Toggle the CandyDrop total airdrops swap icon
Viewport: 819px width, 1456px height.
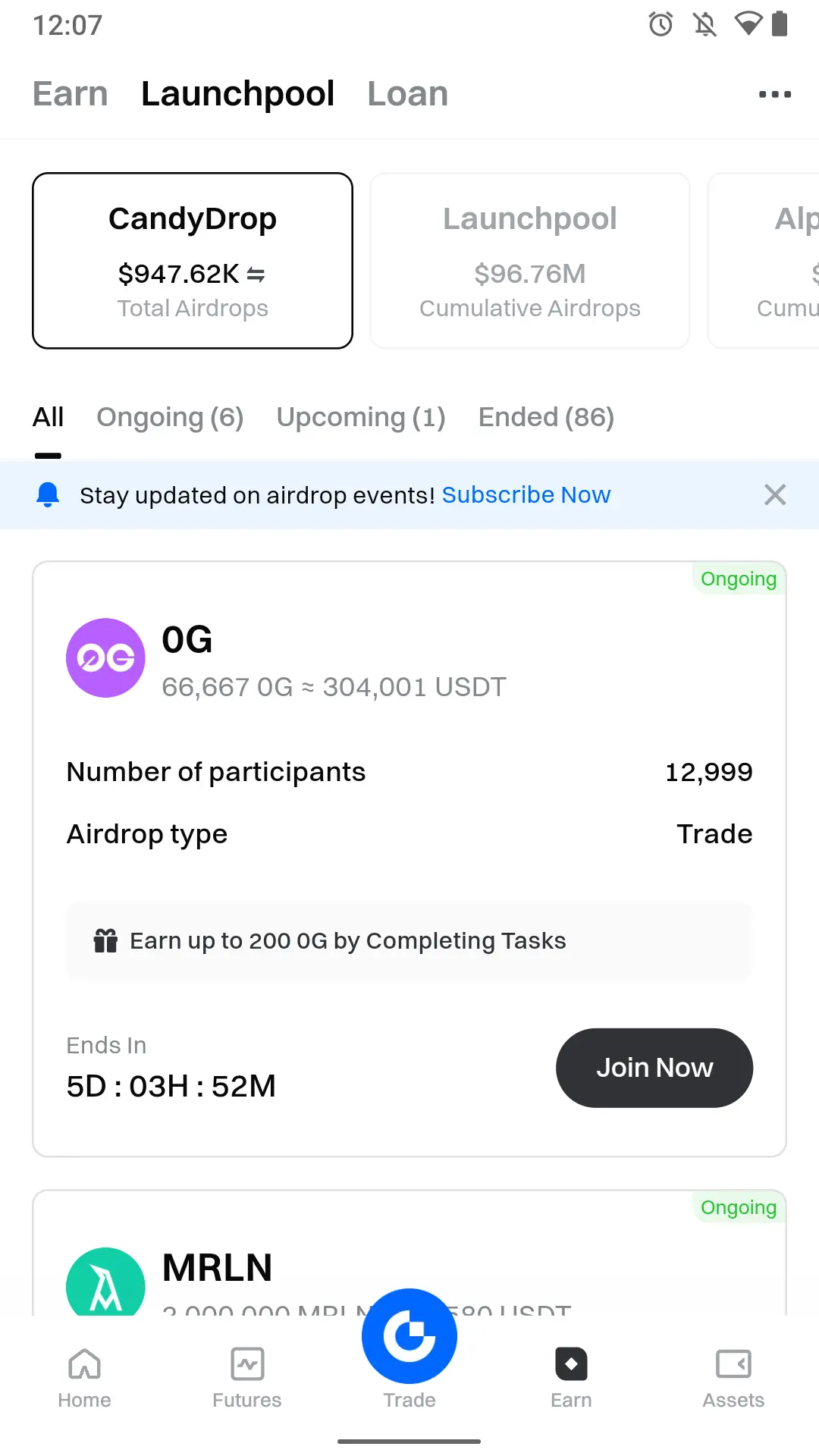coord(256,275)
